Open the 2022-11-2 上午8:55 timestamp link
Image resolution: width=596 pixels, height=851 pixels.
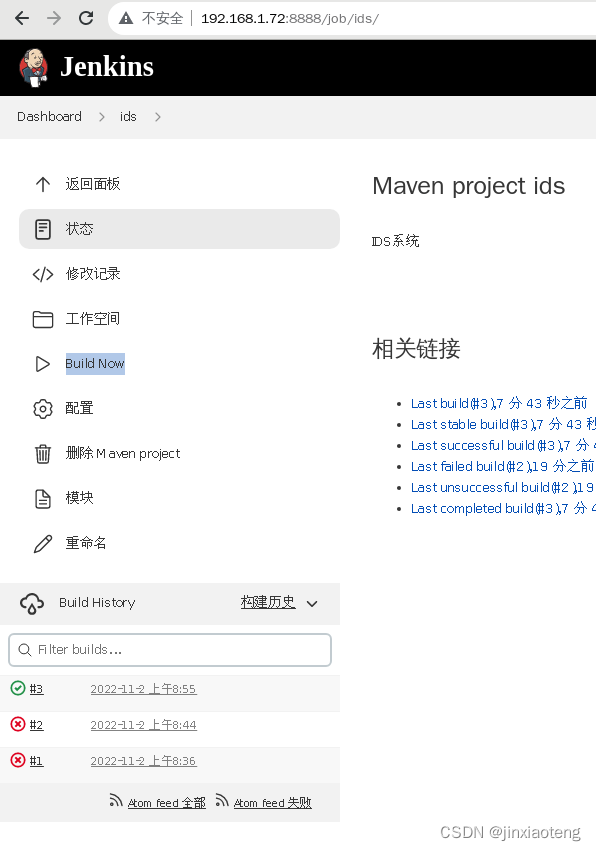143,689
